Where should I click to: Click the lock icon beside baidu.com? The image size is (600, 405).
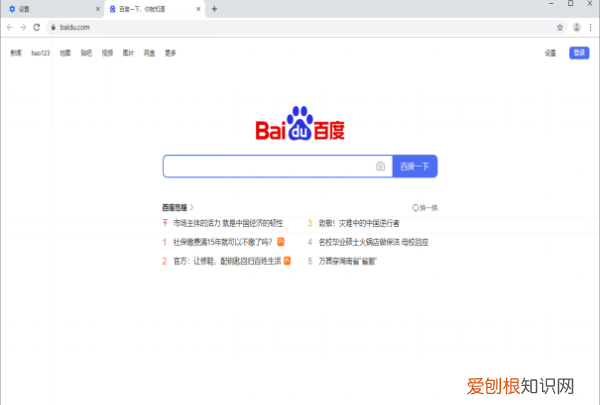(x=53, y=27)
